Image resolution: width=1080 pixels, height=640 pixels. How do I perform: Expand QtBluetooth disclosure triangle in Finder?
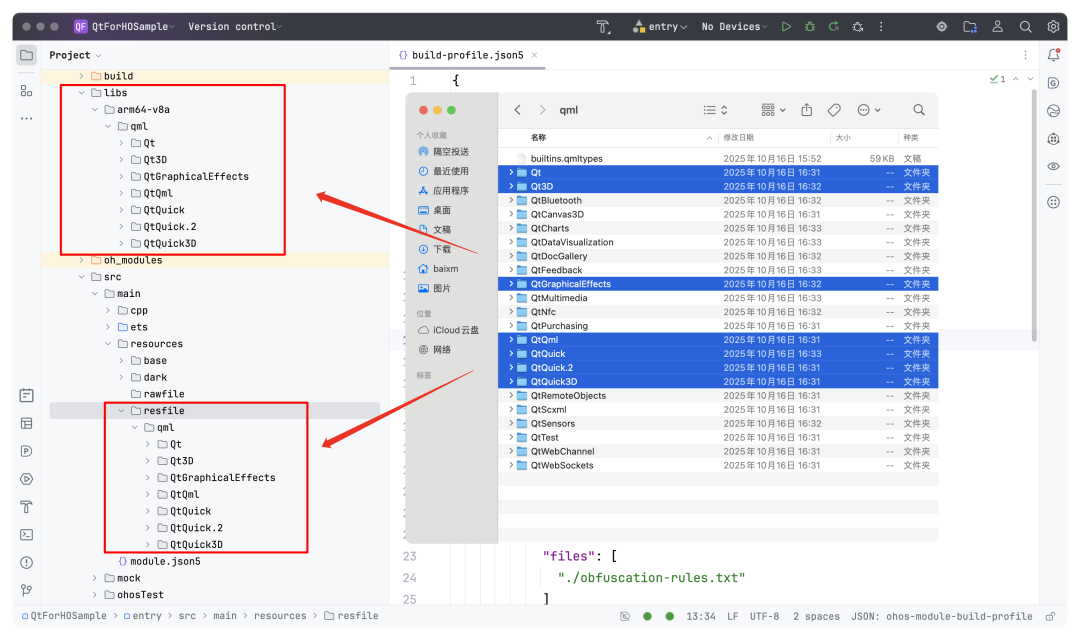(510, 200)
